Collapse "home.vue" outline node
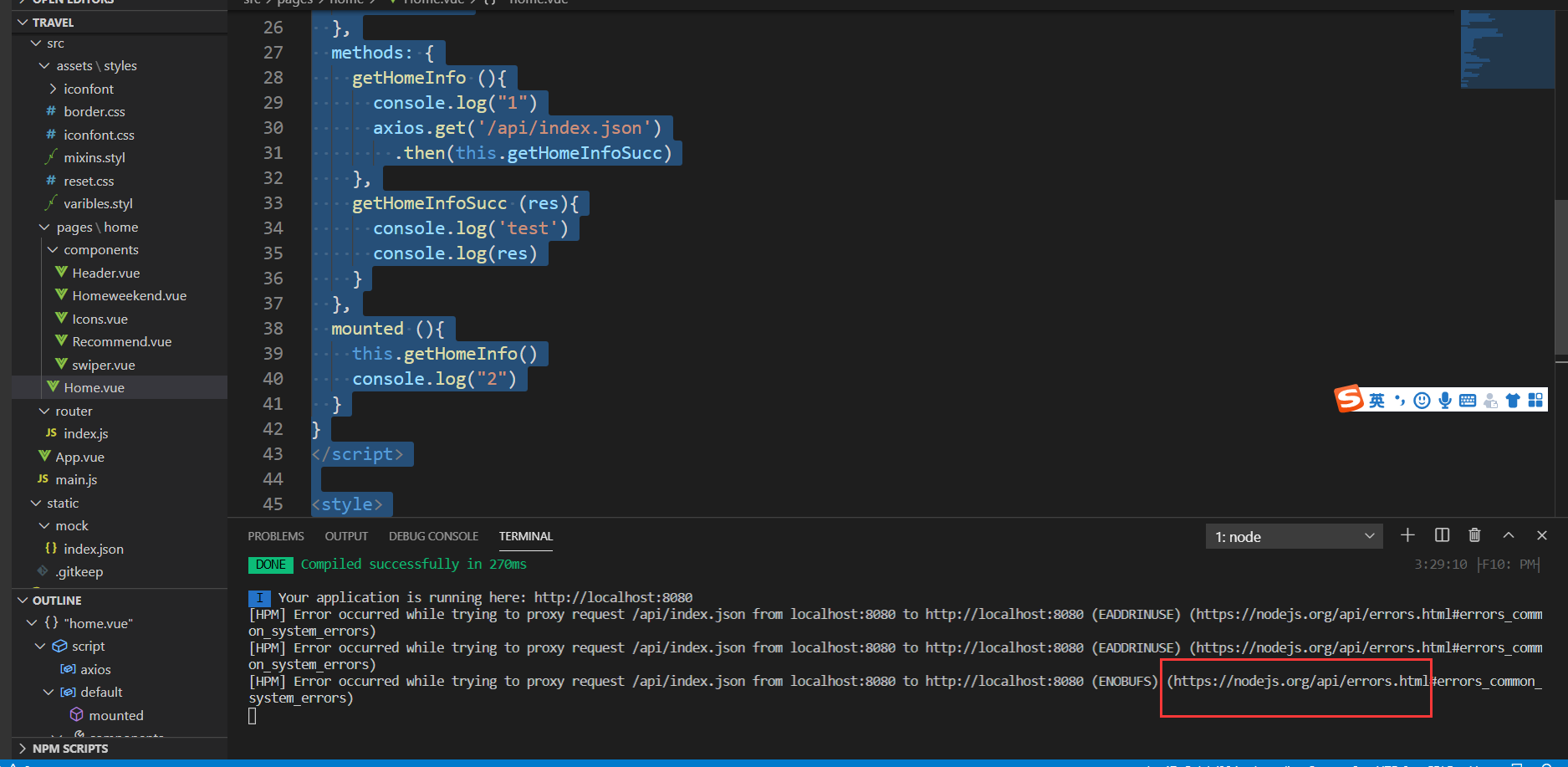Viewport: 1568px width, 767px height. tap(32, 623)
